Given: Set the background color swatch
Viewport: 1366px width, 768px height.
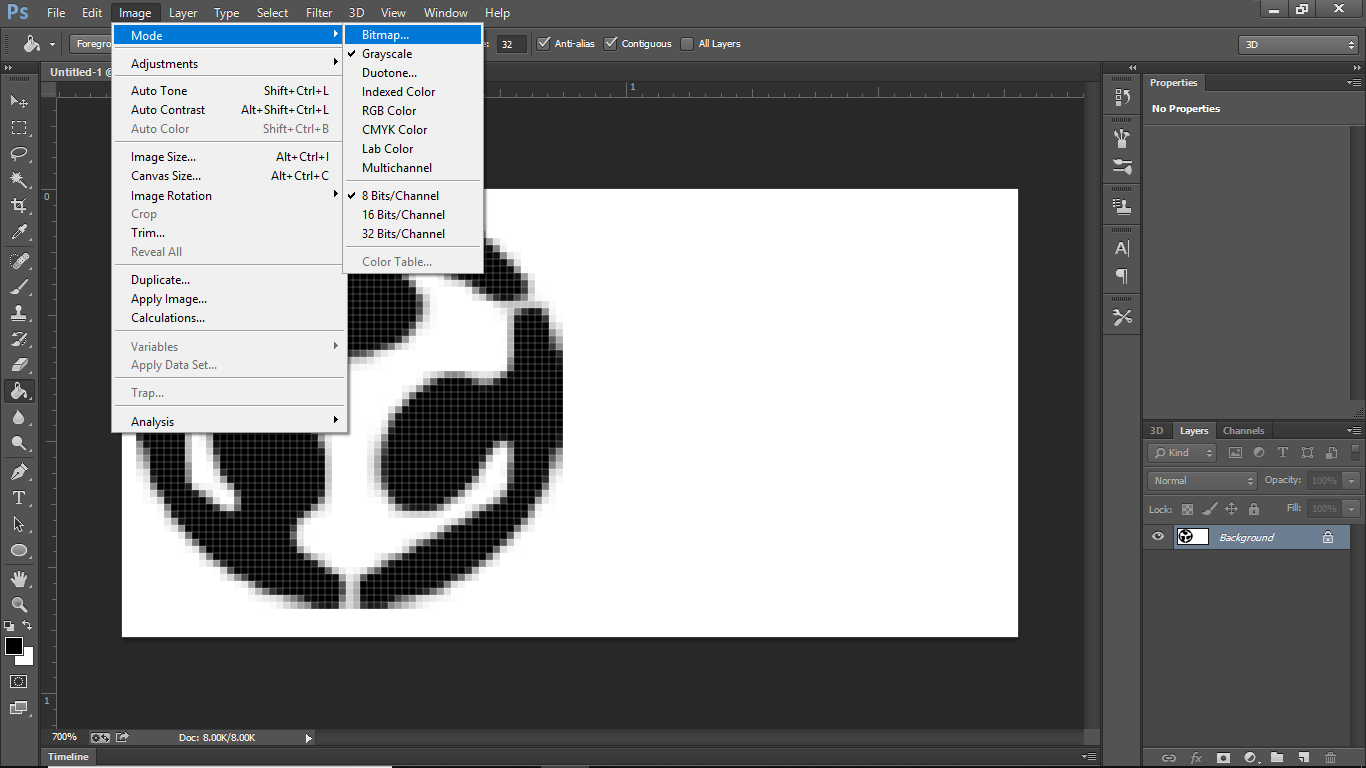Looking at the screenshot, I should point(27,658).
